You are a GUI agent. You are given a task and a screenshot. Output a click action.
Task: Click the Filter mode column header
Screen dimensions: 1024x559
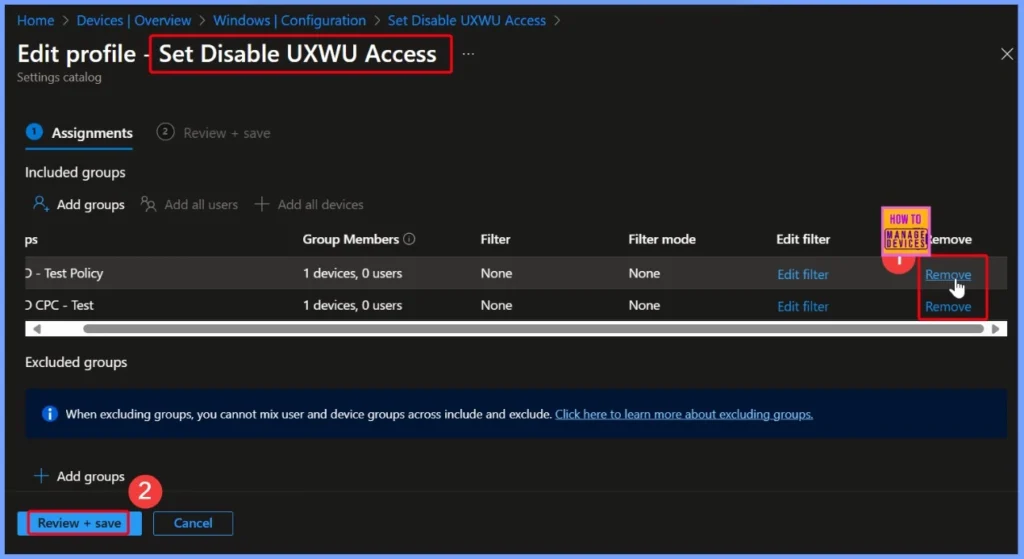click(x=662, y=239)
